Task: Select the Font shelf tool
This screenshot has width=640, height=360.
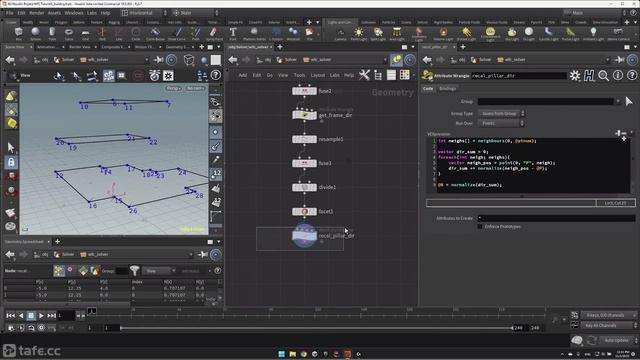Action: [x=233, y=33]
